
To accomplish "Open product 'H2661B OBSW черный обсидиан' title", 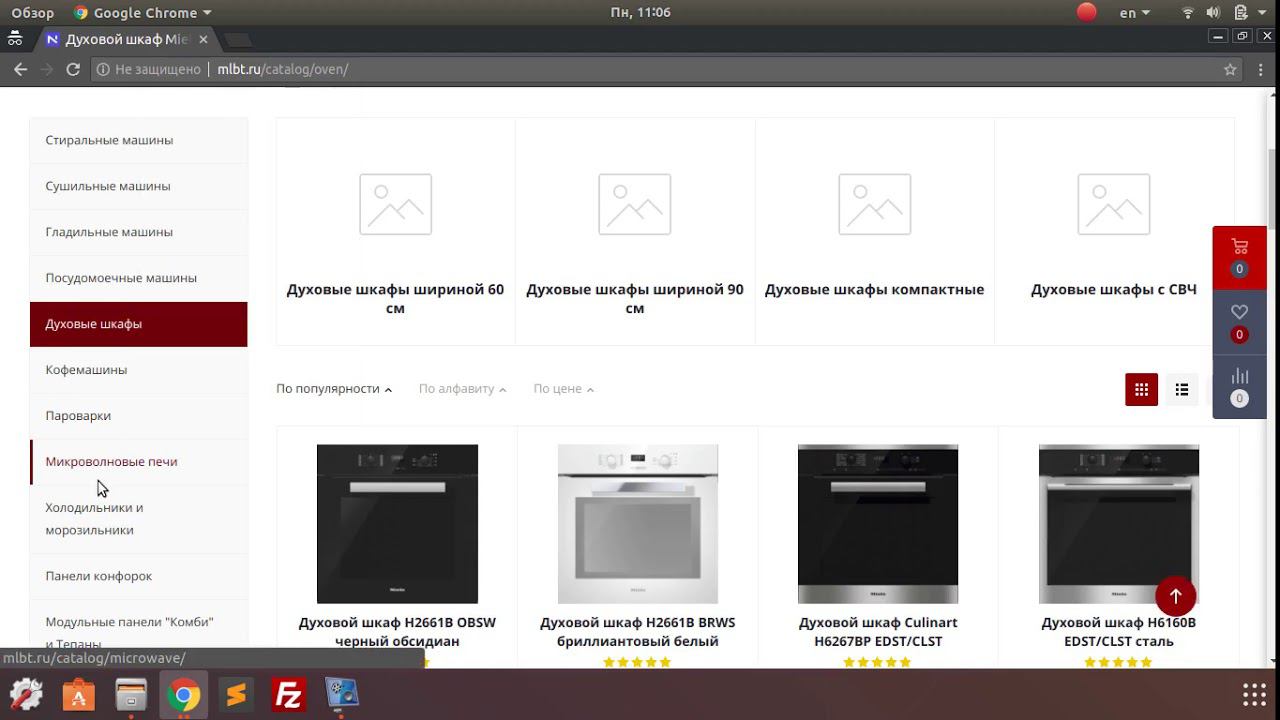I will 397,632.
